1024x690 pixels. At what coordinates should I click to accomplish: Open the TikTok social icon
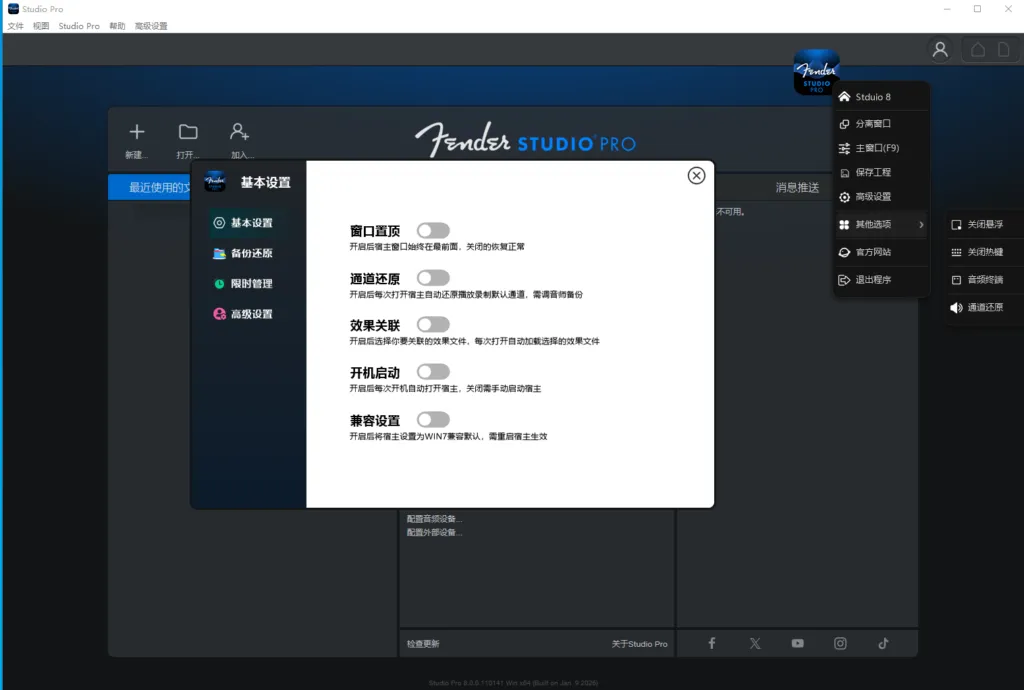pyautogui.click(x=884, y=644)
